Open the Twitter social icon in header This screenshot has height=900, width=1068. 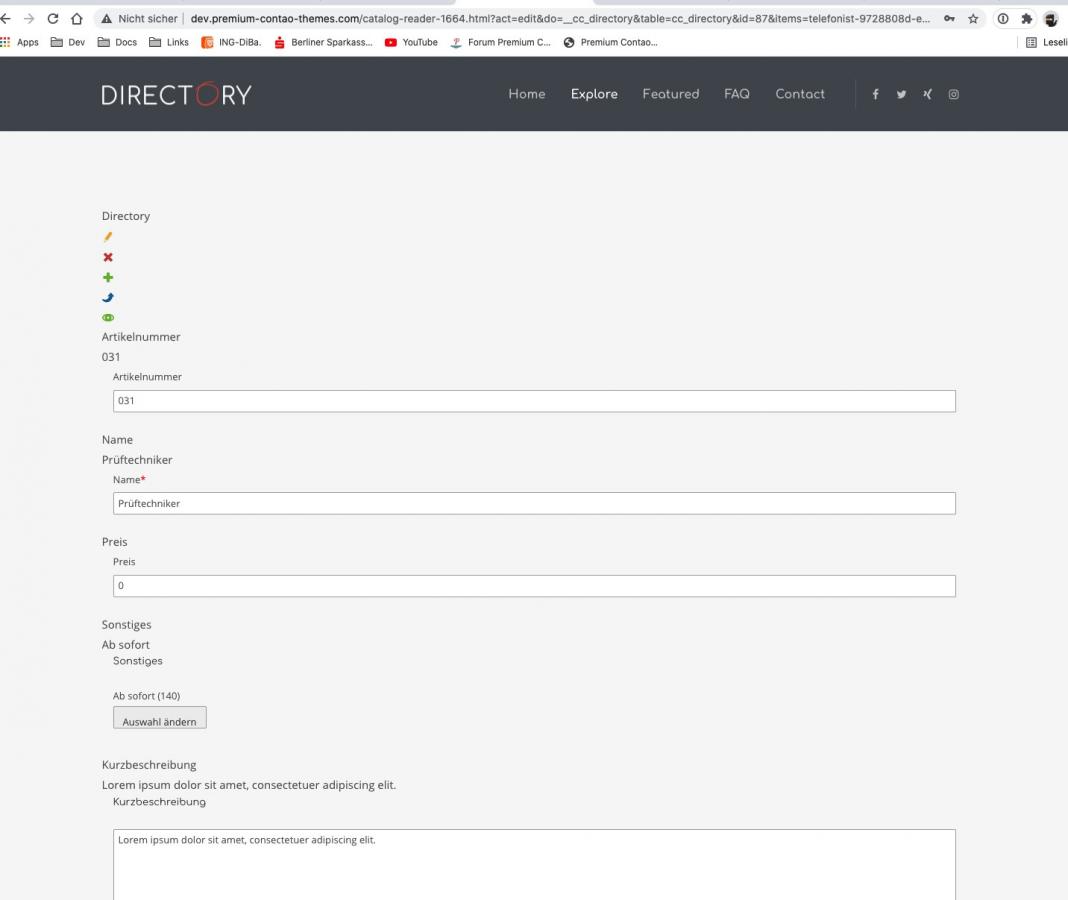[x=901, y=94]
